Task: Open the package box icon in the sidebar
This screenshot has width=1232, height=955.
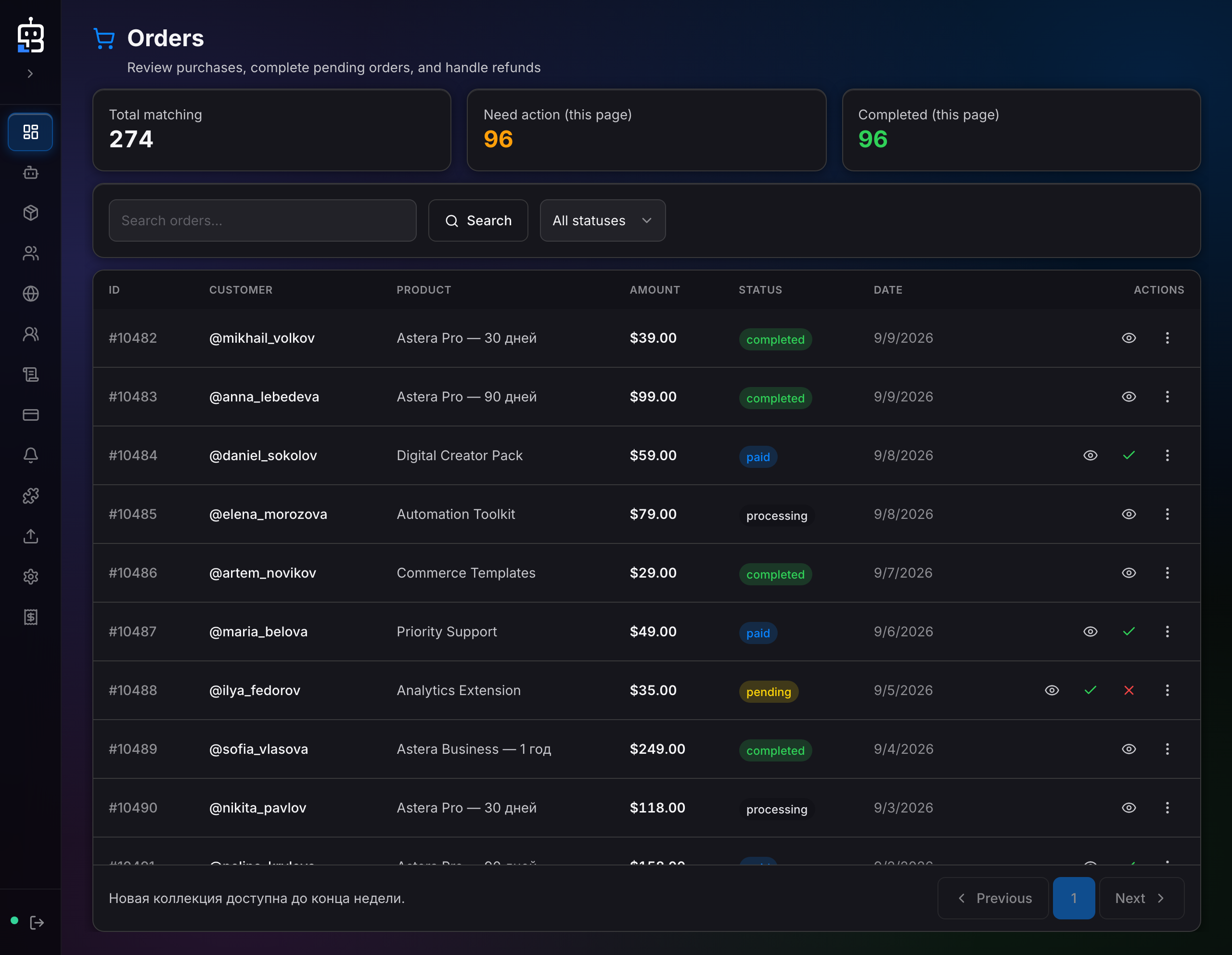Action: [30, 213]
